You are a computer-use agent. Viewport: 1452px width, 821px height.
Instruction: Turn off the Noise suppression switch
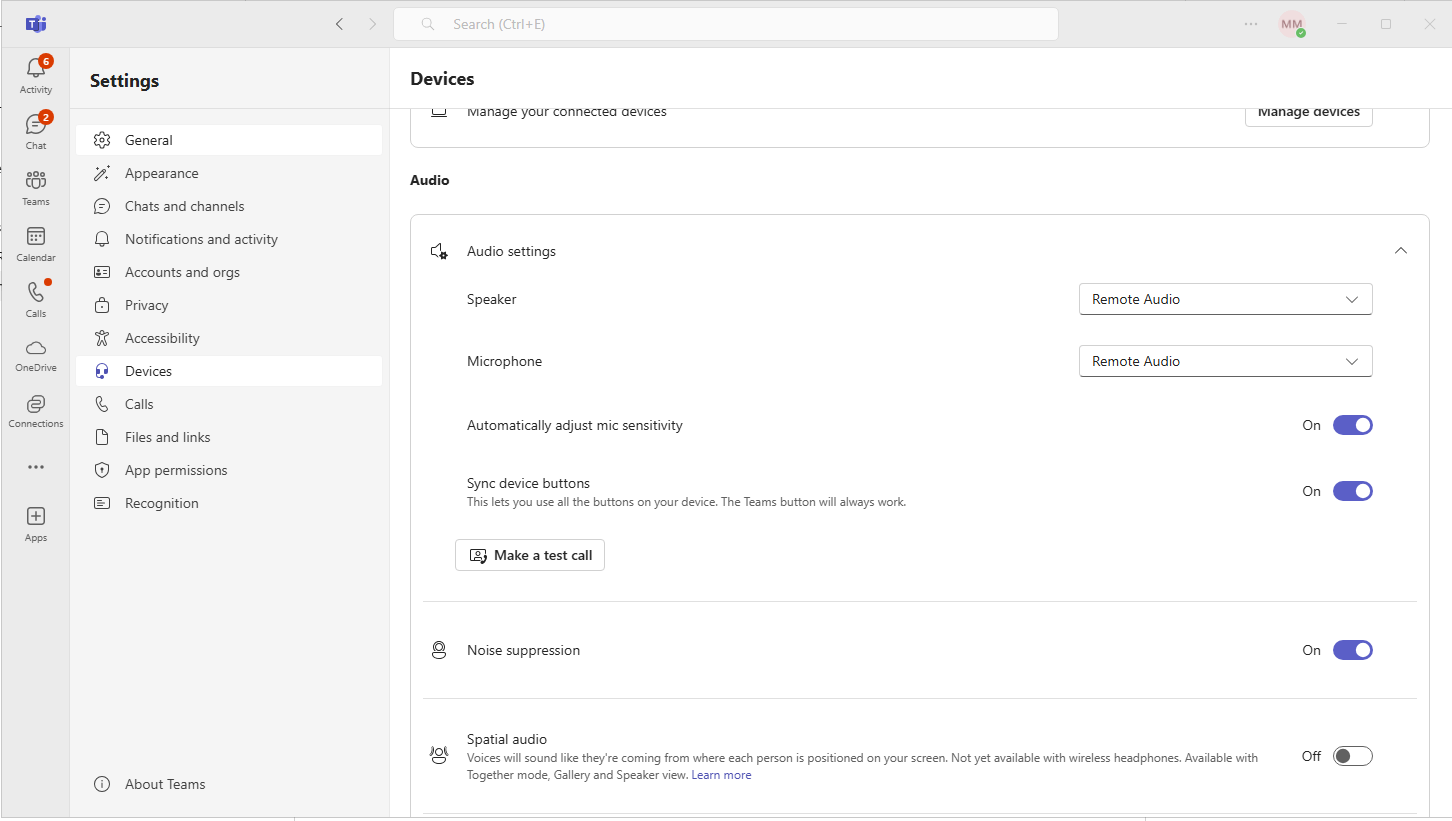[1352, 650]
